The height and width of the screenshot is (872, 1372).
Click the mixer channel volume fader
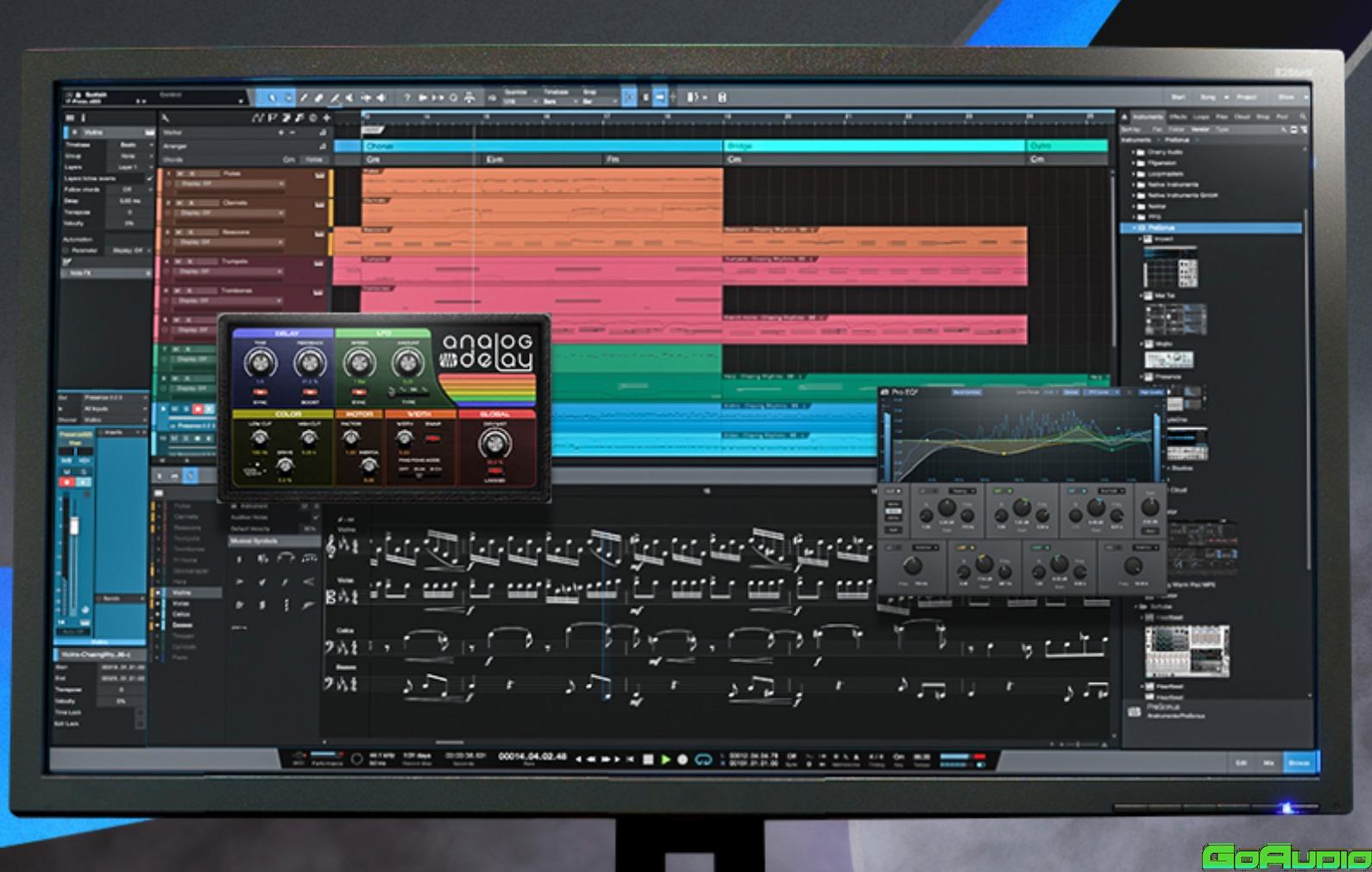(74, 525)
